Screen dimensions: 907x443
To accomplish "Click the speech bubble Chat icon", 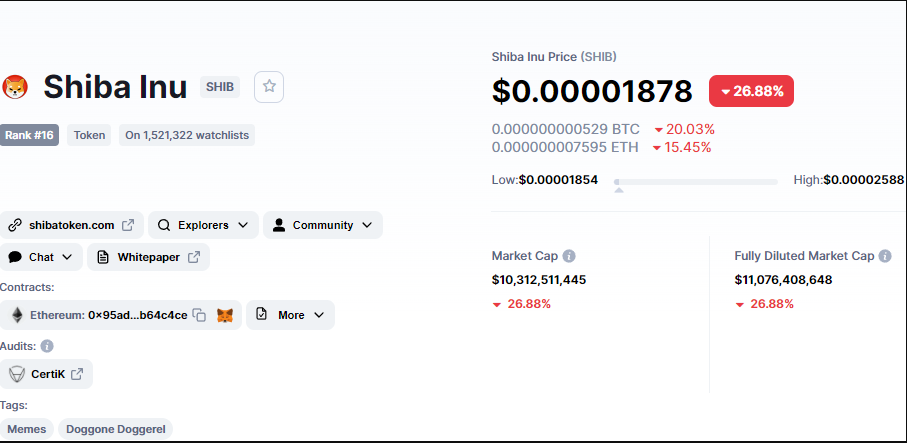I will [x=15, y=257].
